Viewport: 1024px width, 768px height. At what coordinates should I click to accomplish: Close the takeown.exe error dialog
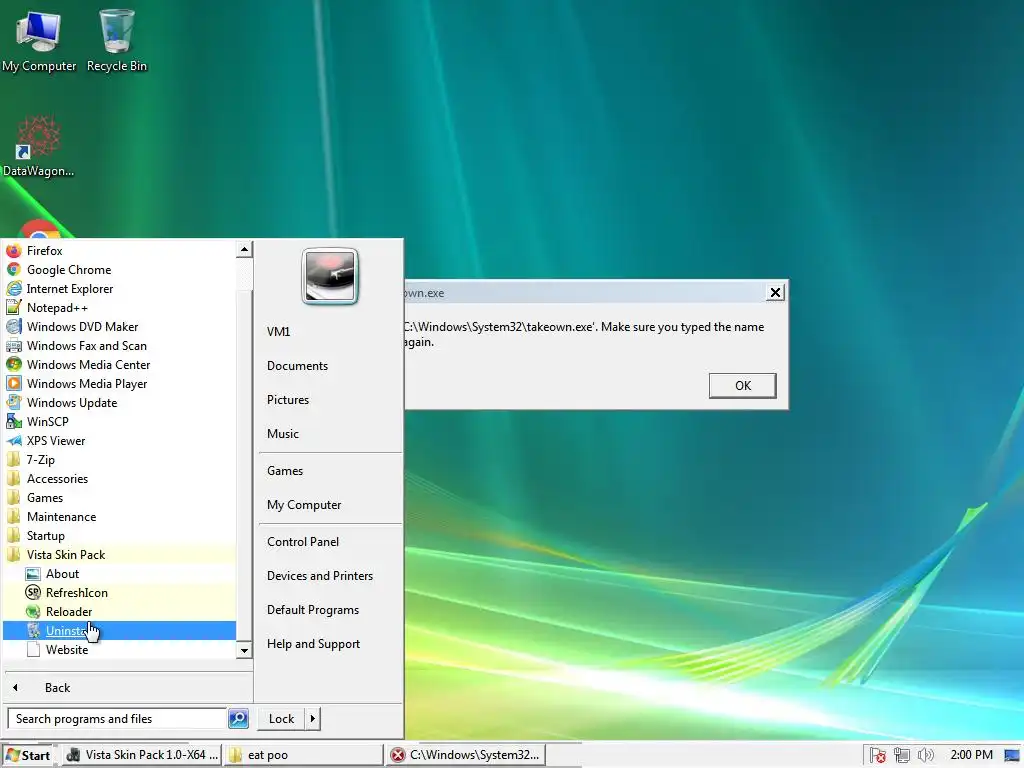coord(775,293)
